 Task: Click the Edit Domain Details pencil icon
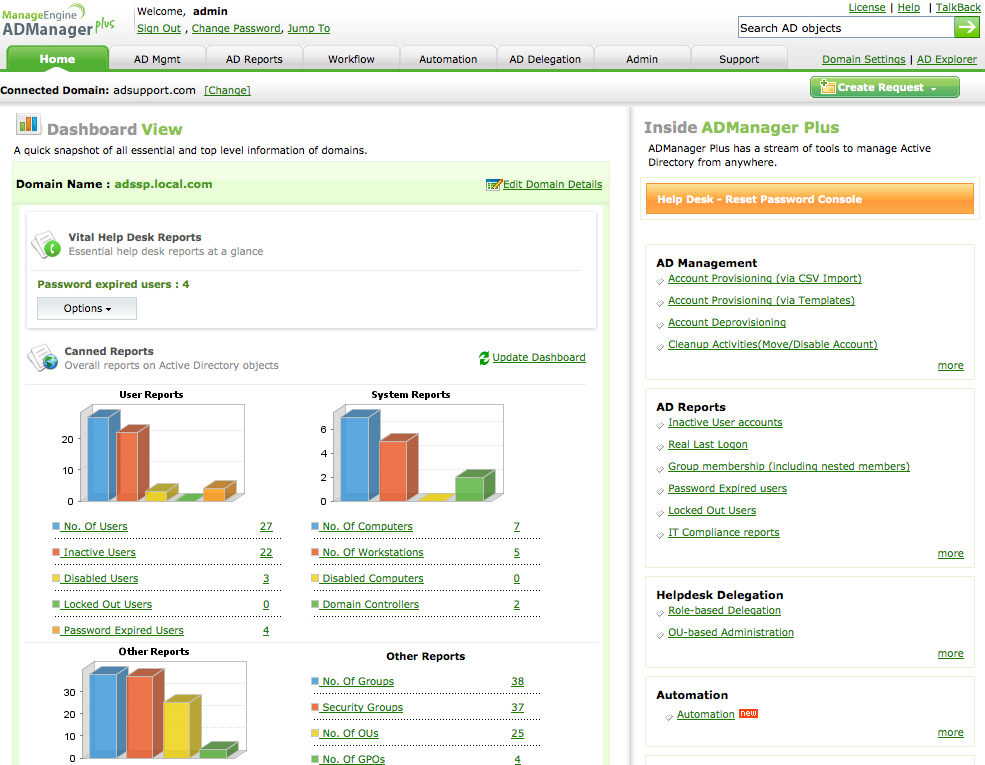click(494, 185)
